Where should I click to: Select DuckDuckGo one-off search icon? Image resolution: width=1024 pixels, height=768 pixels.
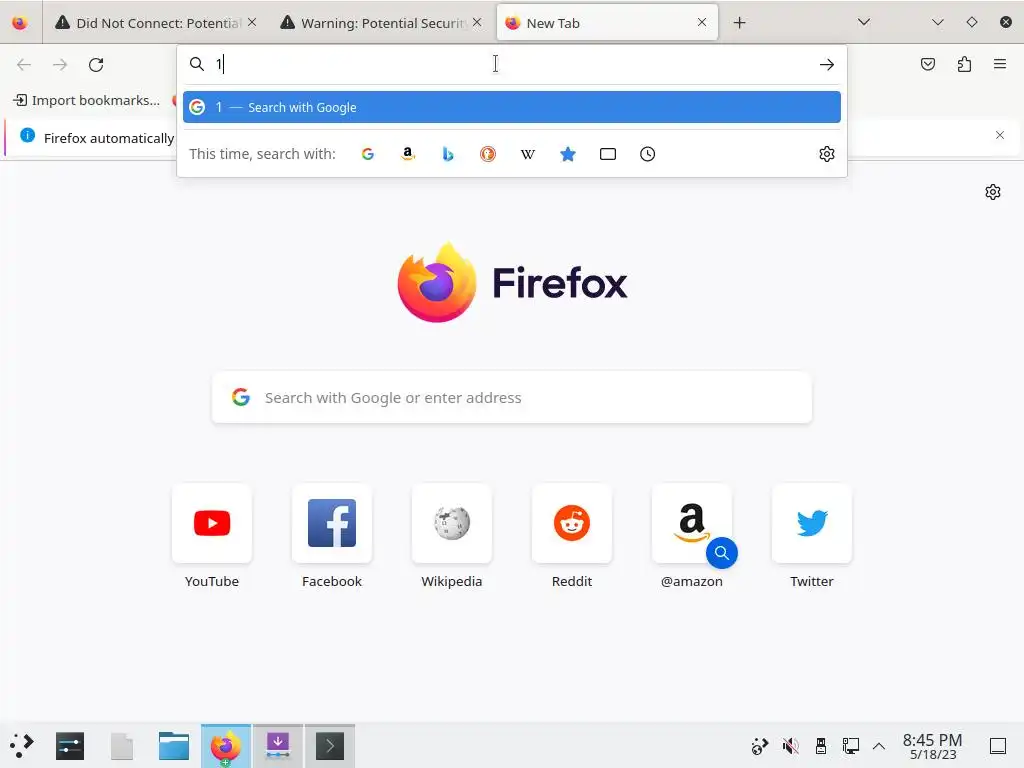click(x=488, y=154)
